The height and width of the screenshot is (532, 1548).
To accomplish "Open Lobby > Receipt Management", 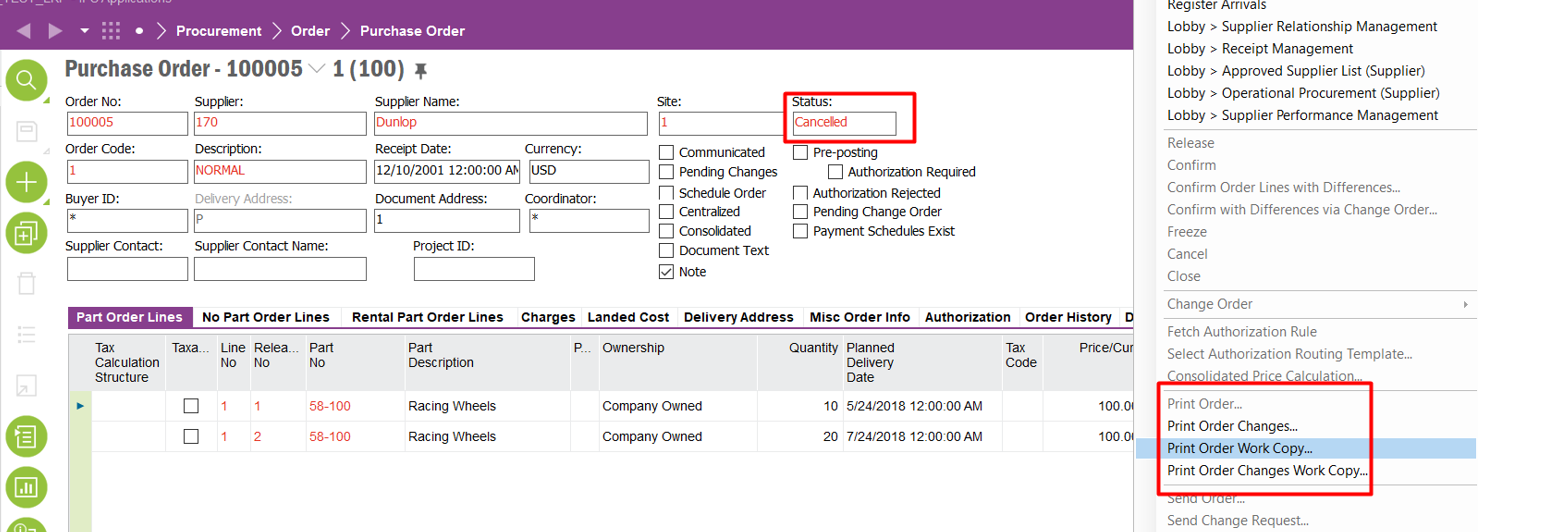I will point(1260,48).
